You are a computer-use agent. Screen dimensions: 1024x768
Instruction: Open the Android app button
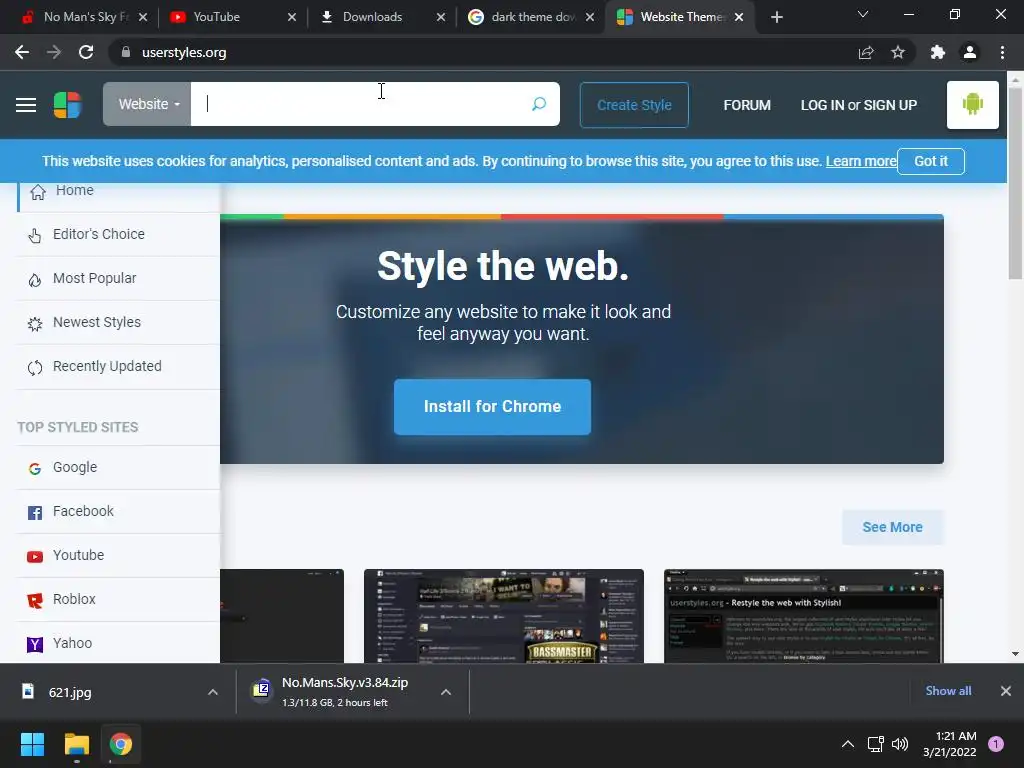(972, 104)
